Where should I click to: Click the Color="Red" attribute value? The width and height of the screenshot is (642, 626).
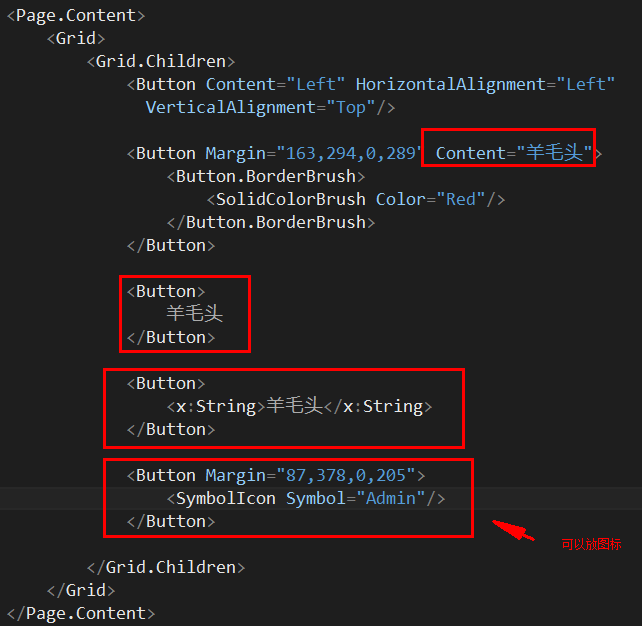(x=461, y=199)
